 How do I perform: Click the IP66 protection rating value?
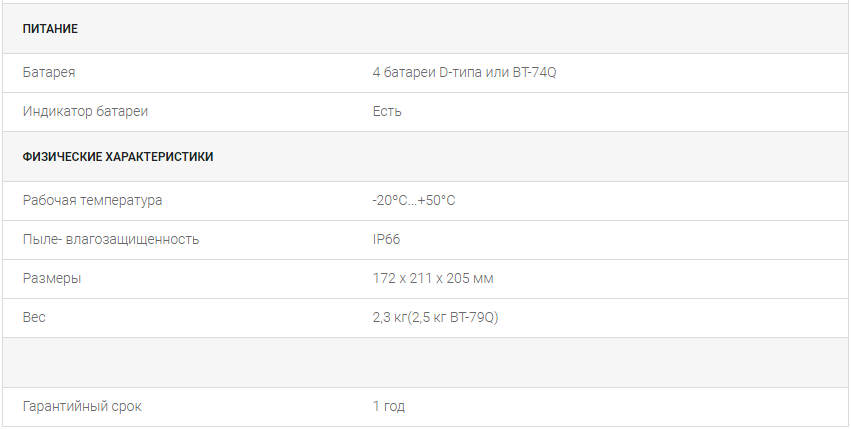[x=386, y=239]
